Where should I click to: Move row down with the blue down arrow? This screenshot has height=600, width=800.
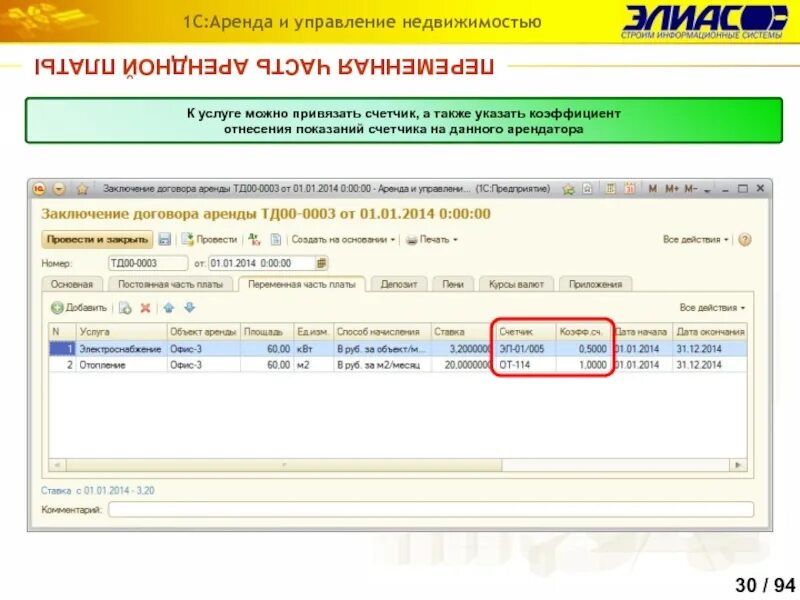189,308
